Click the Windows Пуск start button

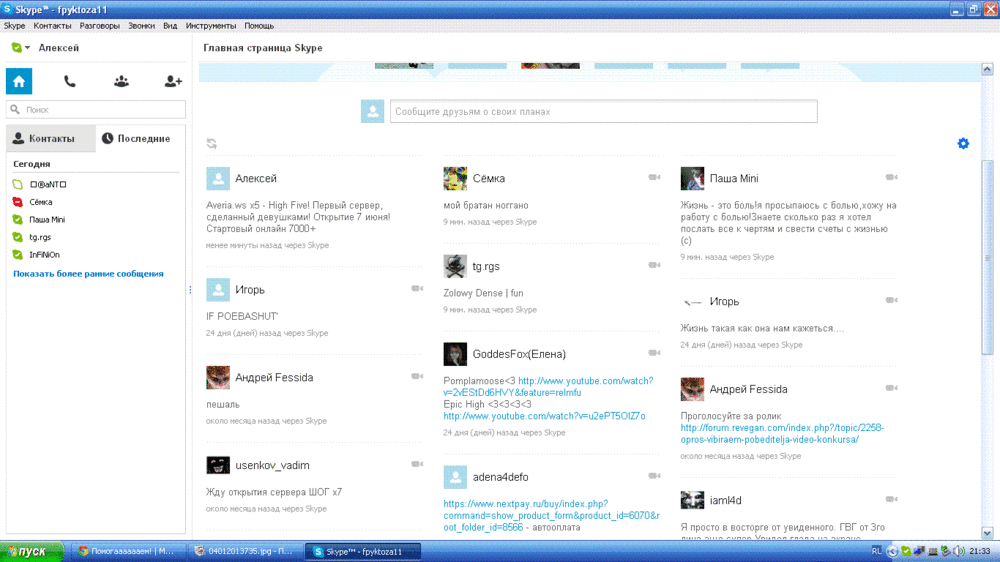[32, 551]
